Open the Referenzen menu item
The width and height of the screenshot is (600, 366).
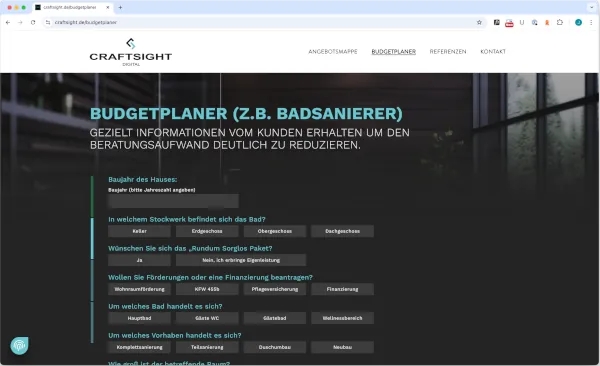click(448, 51)
